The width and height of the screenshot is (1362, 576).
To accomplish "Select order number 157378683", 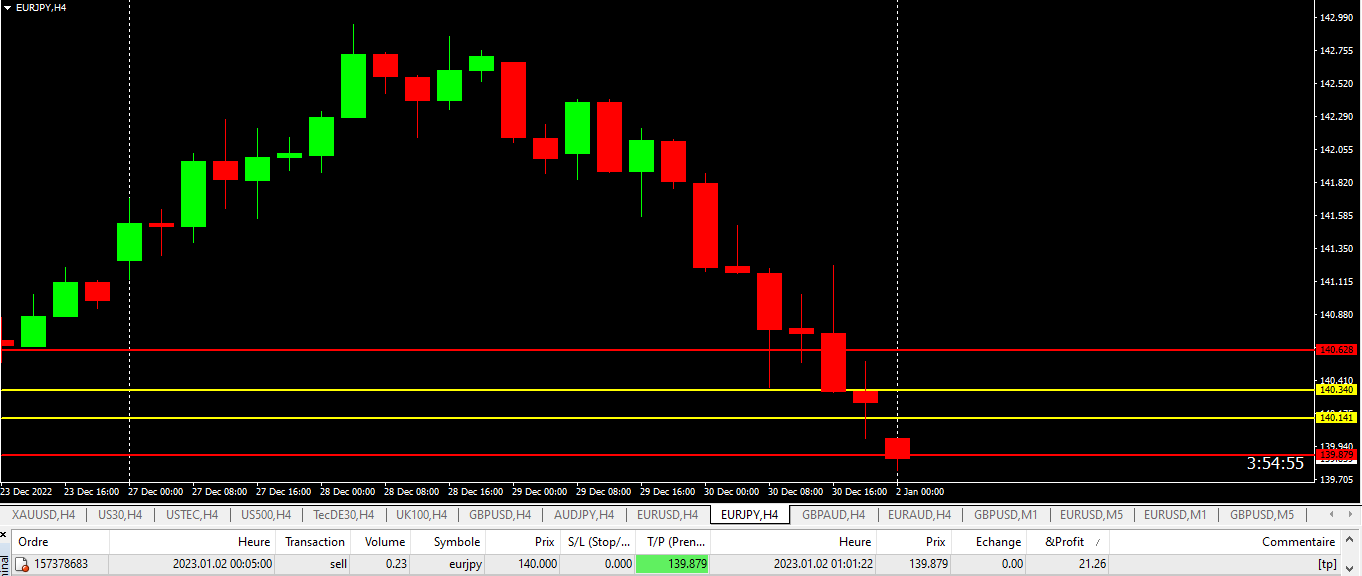I will (x=61, y=565).
